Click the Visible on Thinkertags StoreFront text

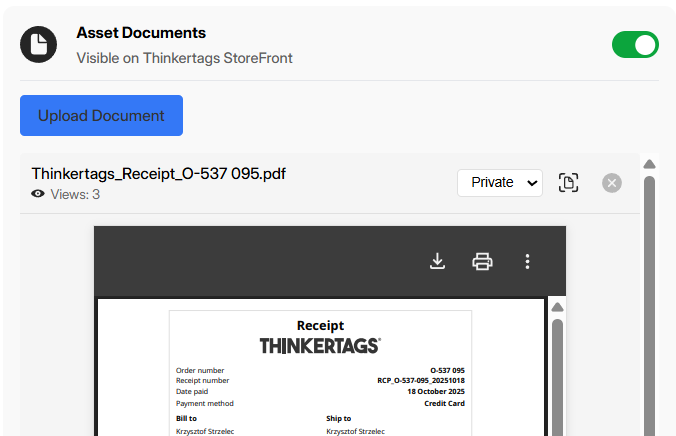(x=184, y=58)
